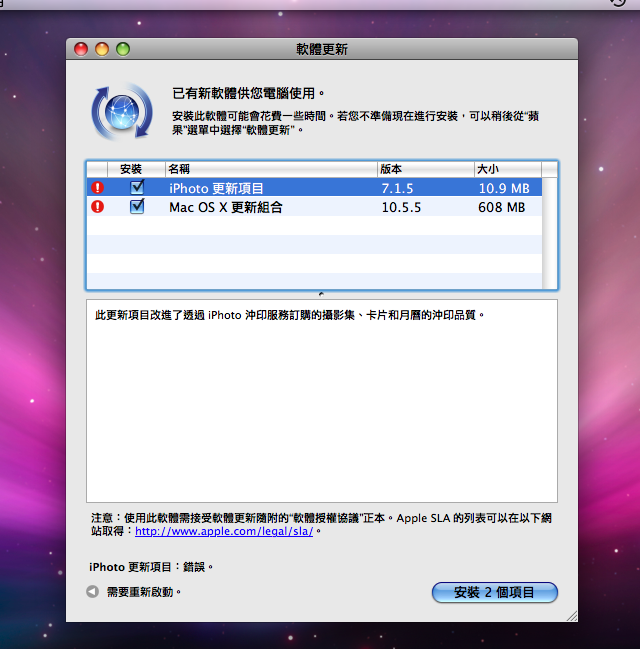The height and width of the screenshot is (649, 640).
Task: Click the window resize grip corner
Action: point(572,616)
